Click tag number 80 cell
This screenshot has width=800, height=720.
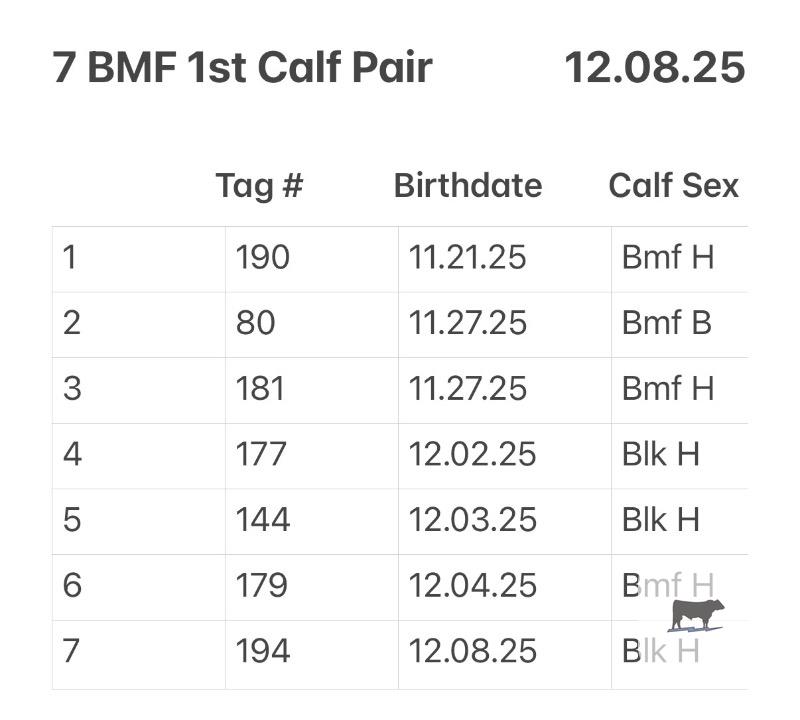[x=256, y=323]
